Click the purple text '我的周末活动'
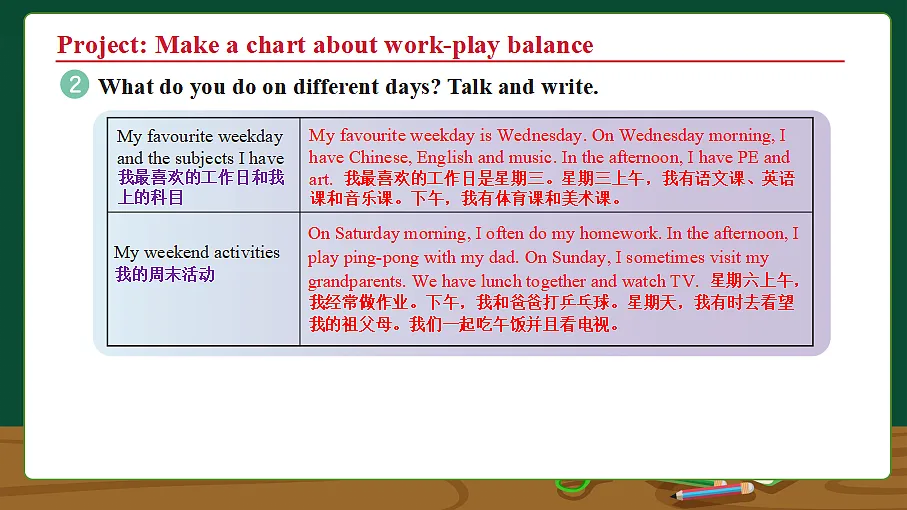This screenshot has width=907, height=510. (x=165, y=274)
